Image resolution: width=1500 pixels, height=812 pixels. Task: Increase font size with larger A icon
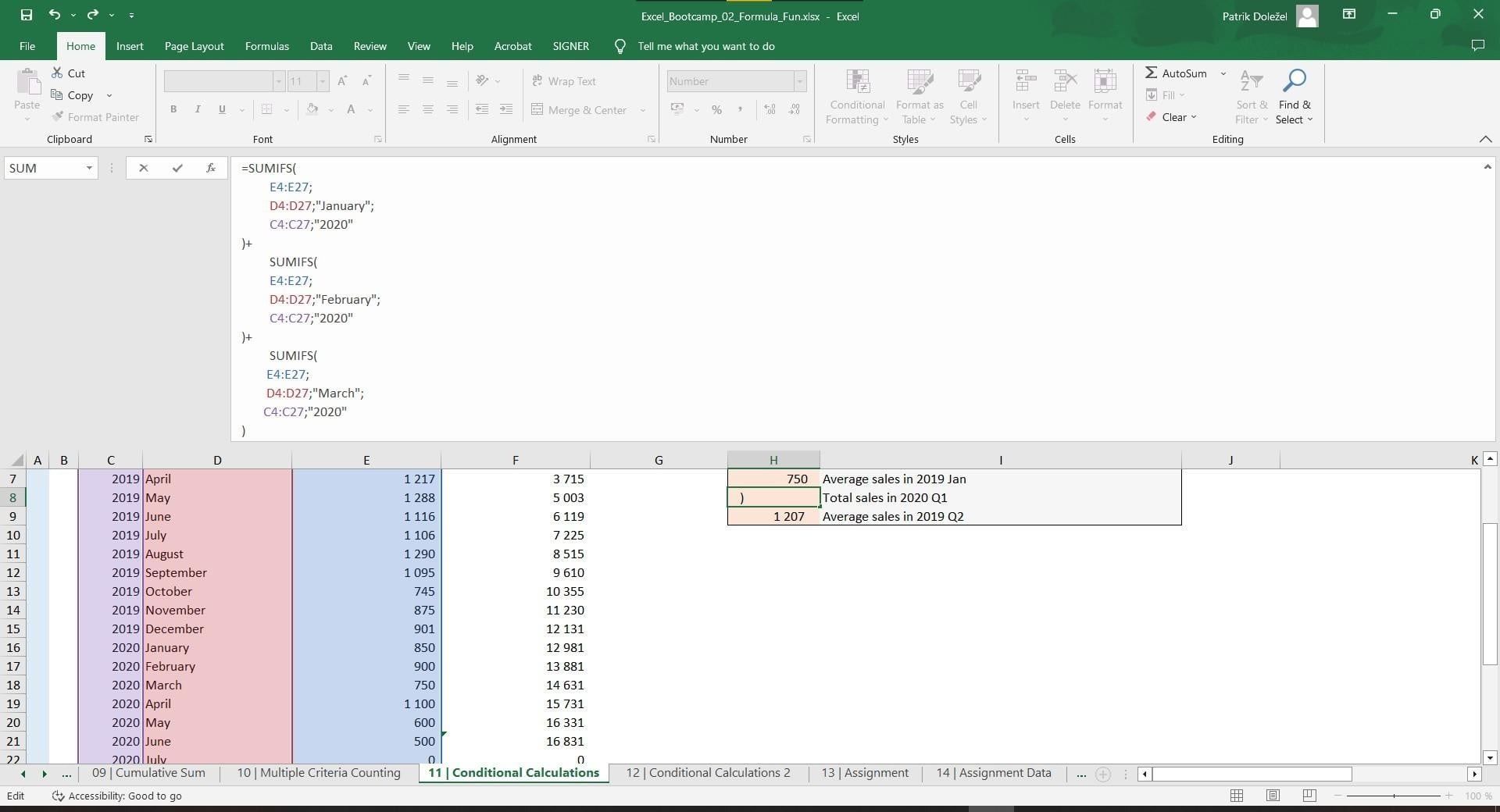click(342, 81)
